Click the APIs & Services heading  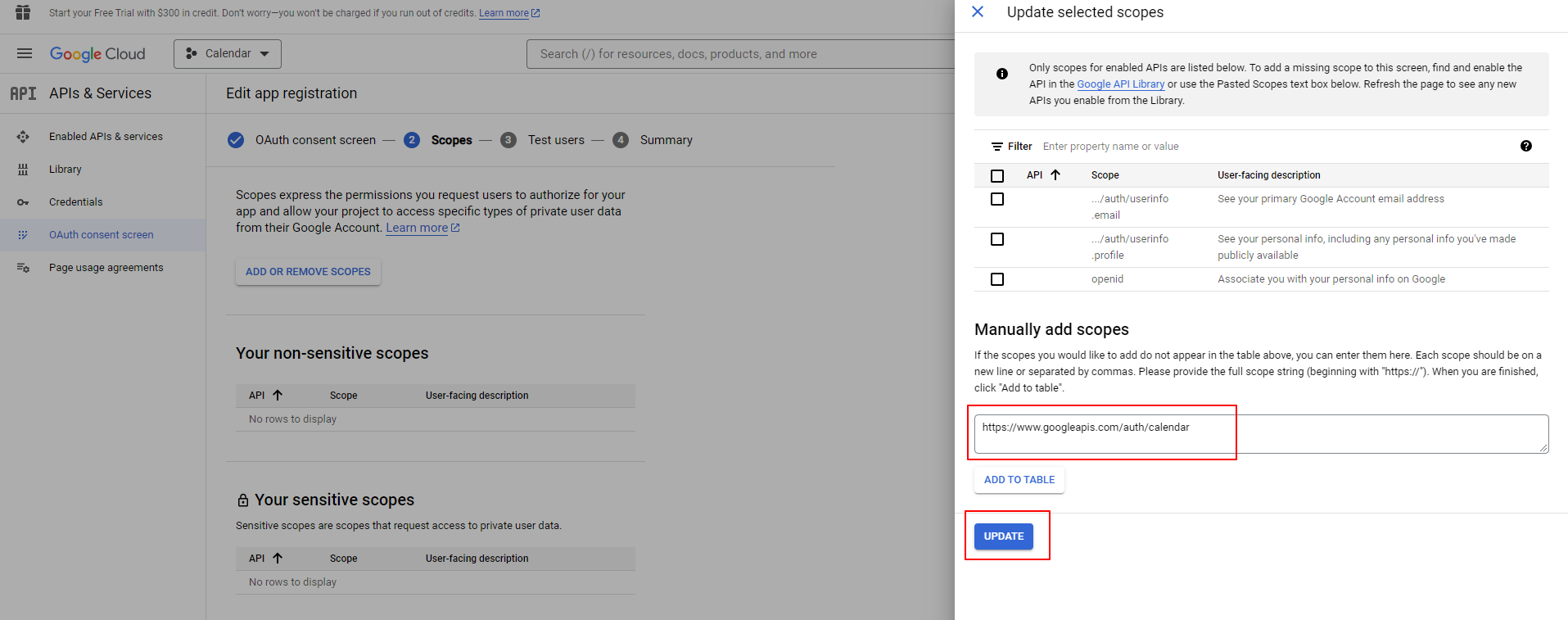pos(100,93)
